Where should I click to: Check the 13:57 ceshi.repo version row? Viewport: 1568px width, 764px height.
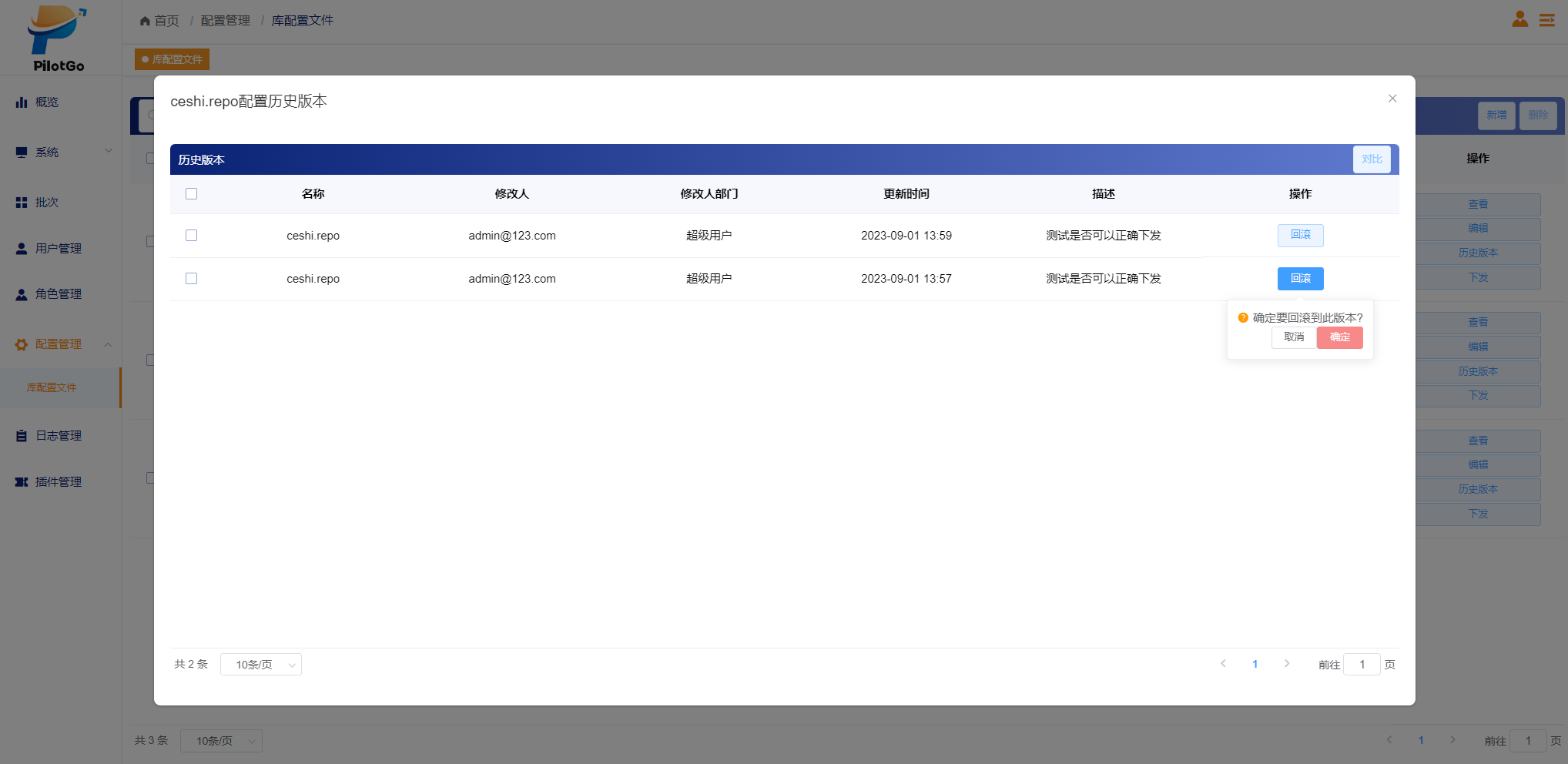click(x=192, y=279)
